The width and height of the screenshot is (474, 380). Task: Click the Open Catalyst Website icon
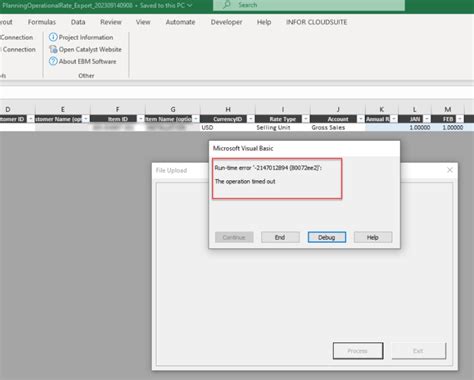click(53, 49)
